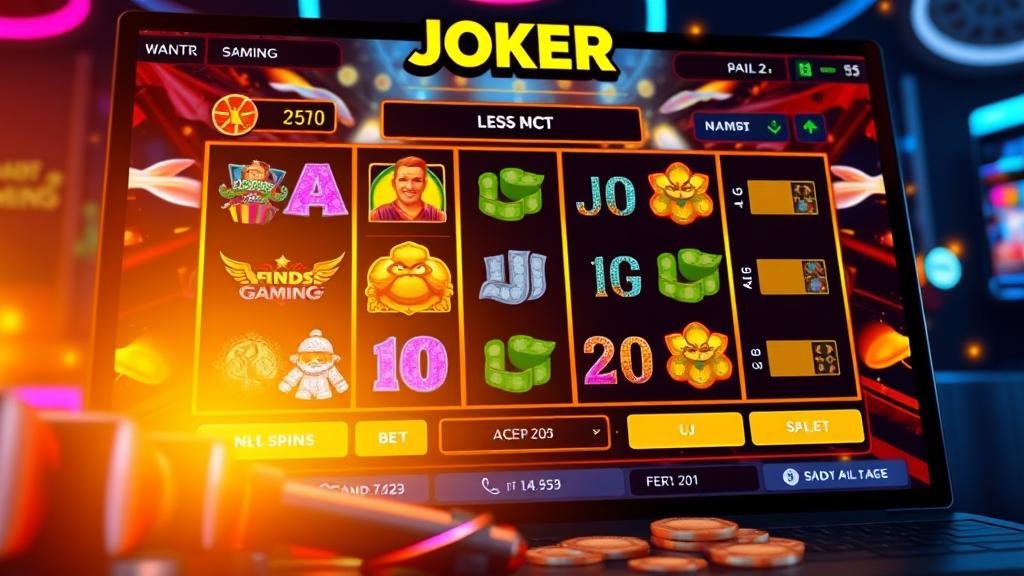Click the LESS NCT display bar
Viewport: 1024px width, 576px height.
pyautogui.click(x=513, y=122)
